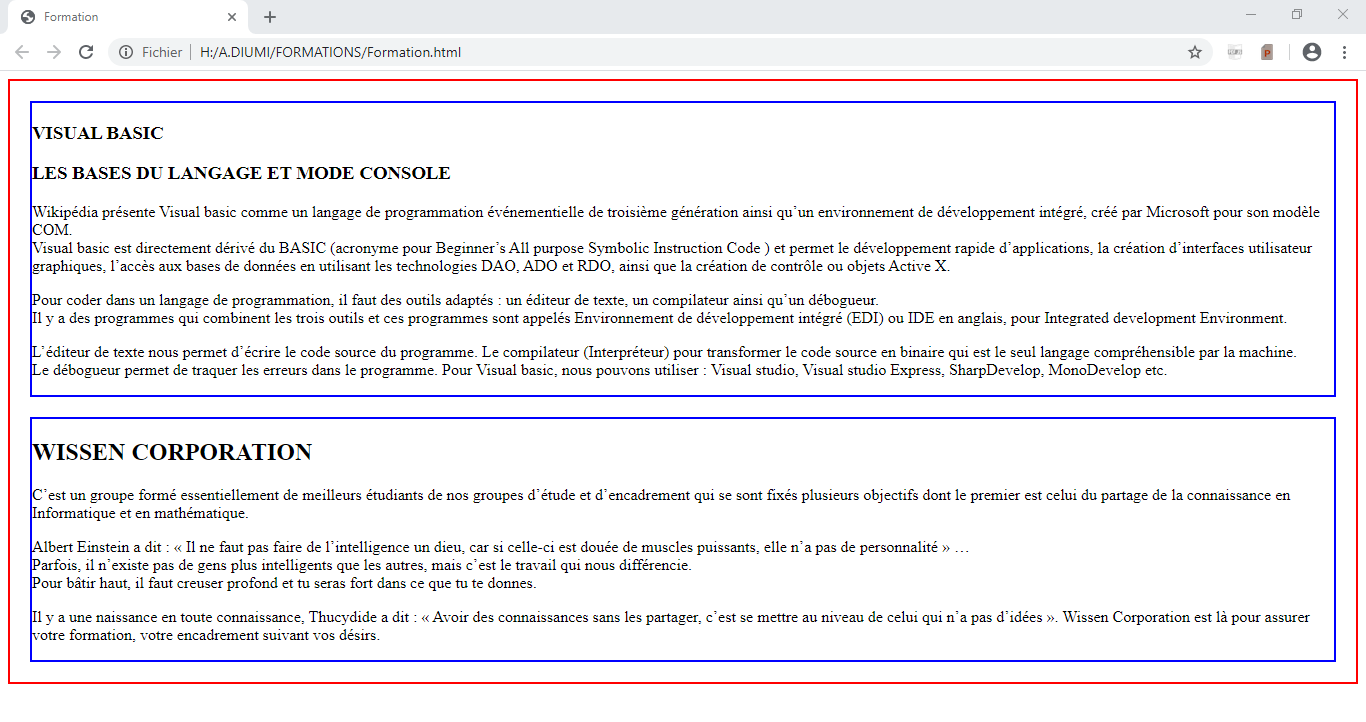Click line starting 'Le débogueur permet de traquer'

coord(599,371)
